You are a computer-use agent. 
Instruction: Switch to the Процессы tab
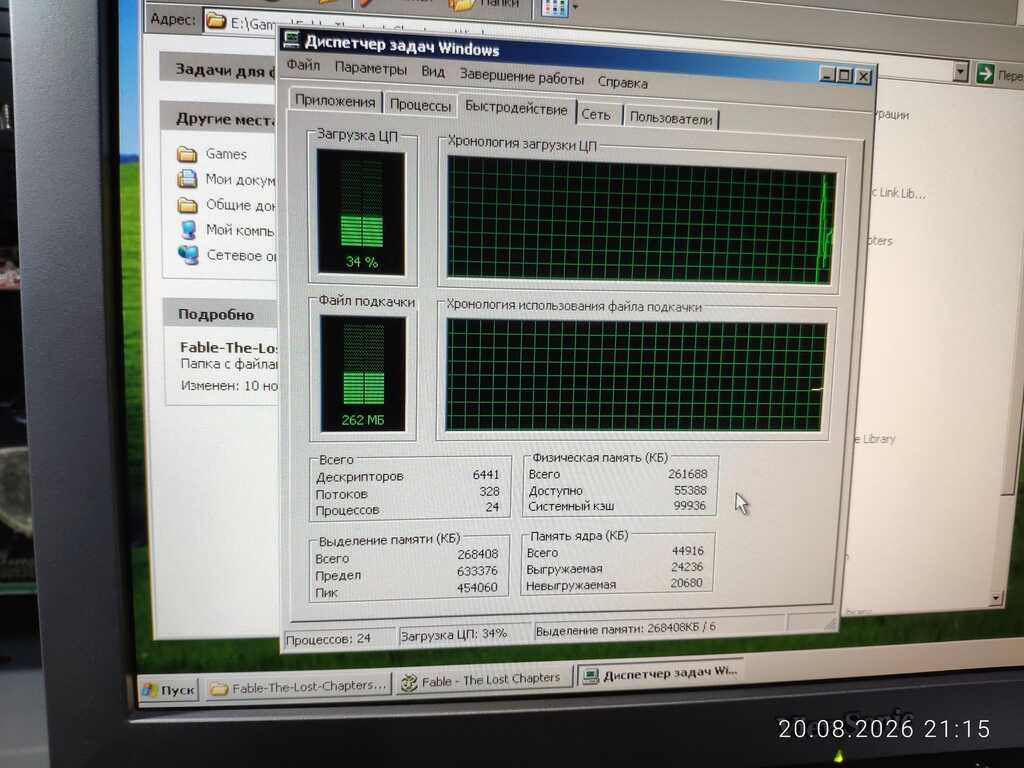click(420, 105)
